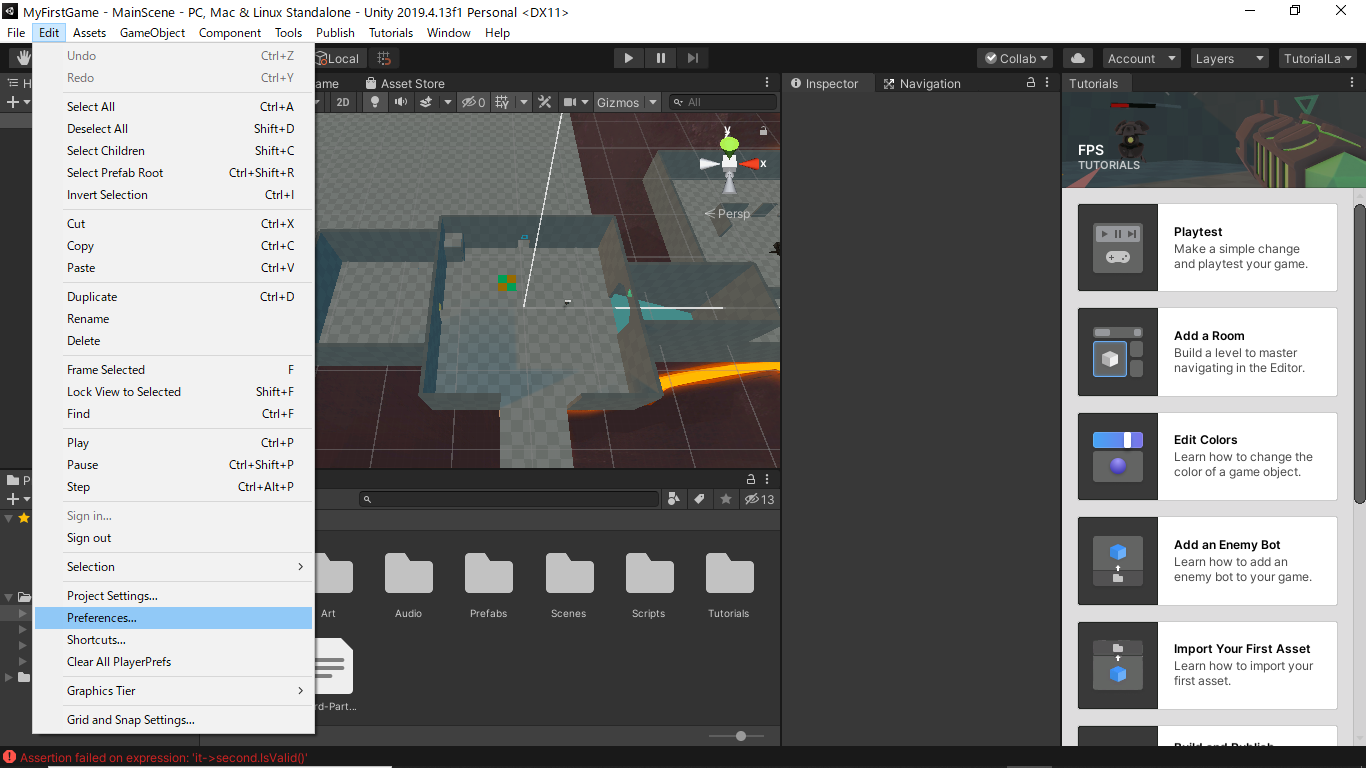Open the Collab dropdown
The height and width of the screenshot is (768, 1366).
tap(1016, 58)
